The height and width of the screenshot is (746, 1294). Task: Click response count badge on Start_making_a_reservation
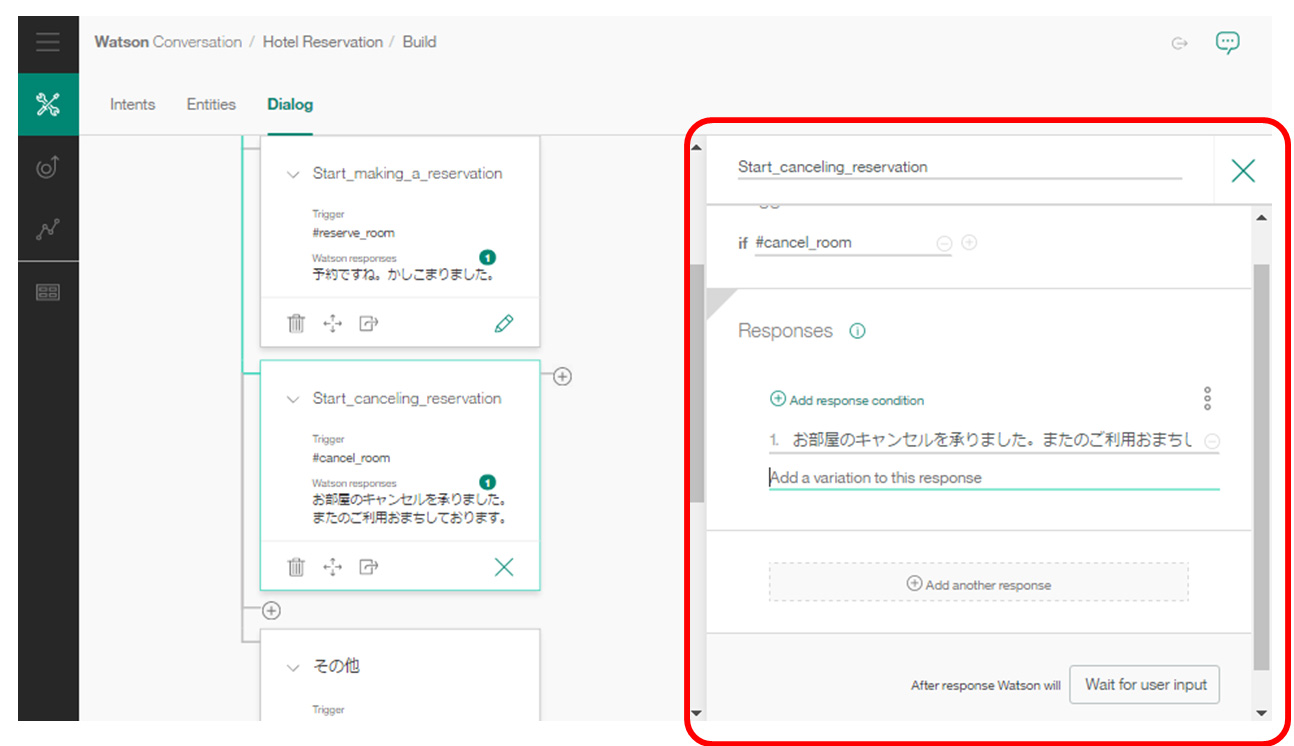[488, 258]
